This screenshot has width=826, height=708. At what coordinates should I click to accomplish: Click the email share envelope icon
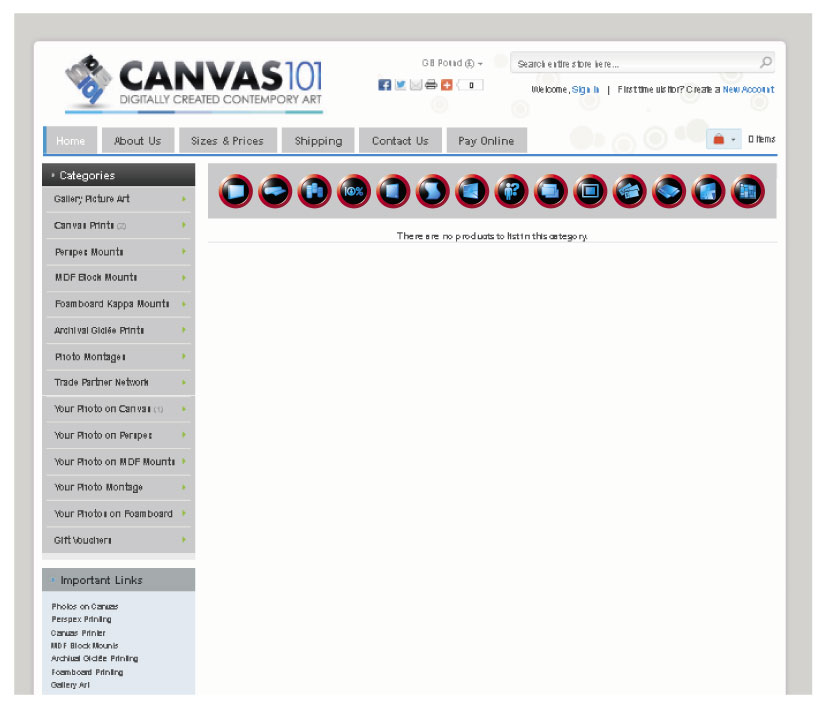415,85
